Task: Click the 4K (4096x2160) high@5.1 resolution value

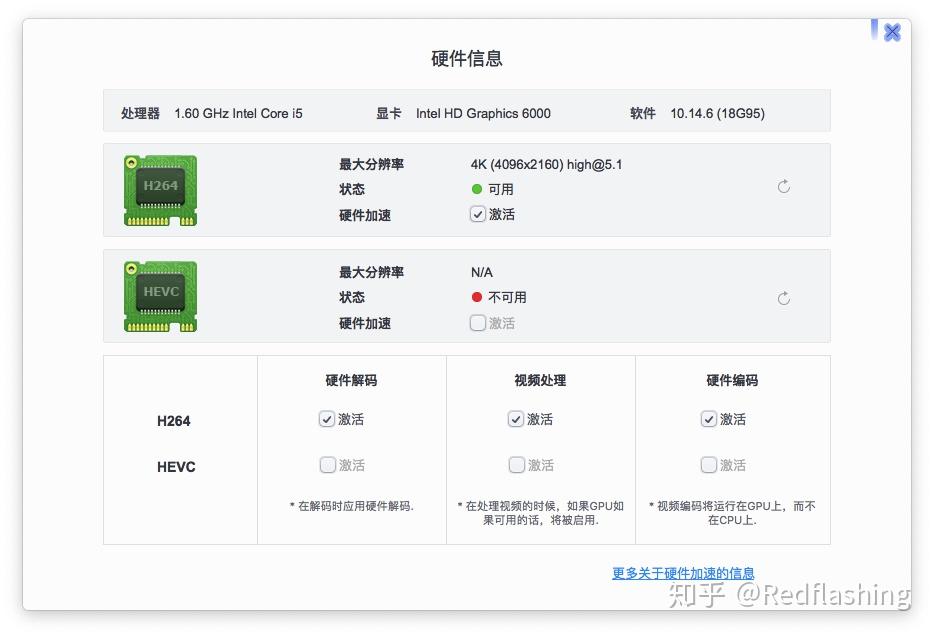Action: pyautogui.click(x=546, y=164)
